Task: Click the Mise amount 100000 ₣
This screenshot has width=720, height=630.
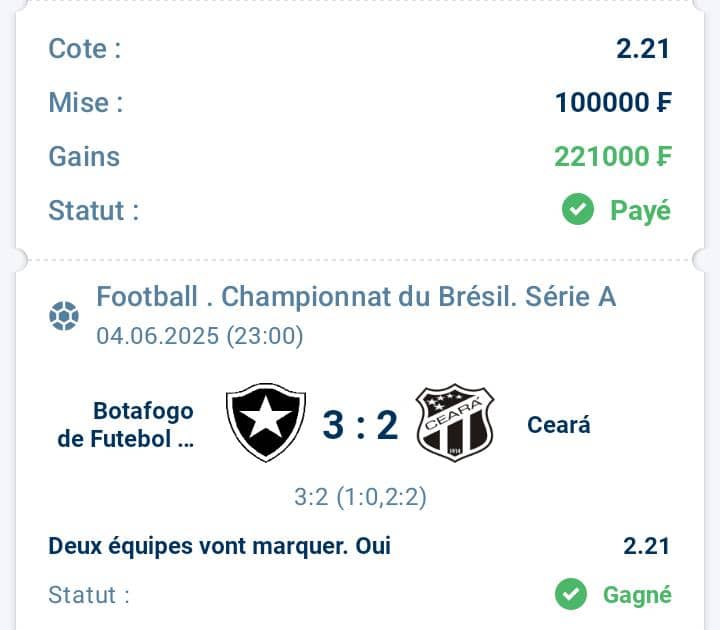Action: 613,102
